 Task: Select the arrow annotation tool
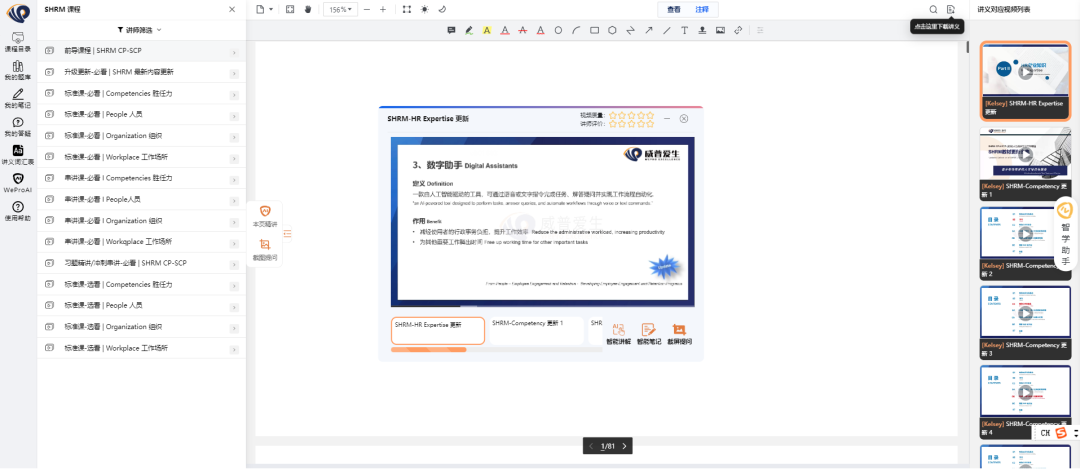[x=648, y=30]
